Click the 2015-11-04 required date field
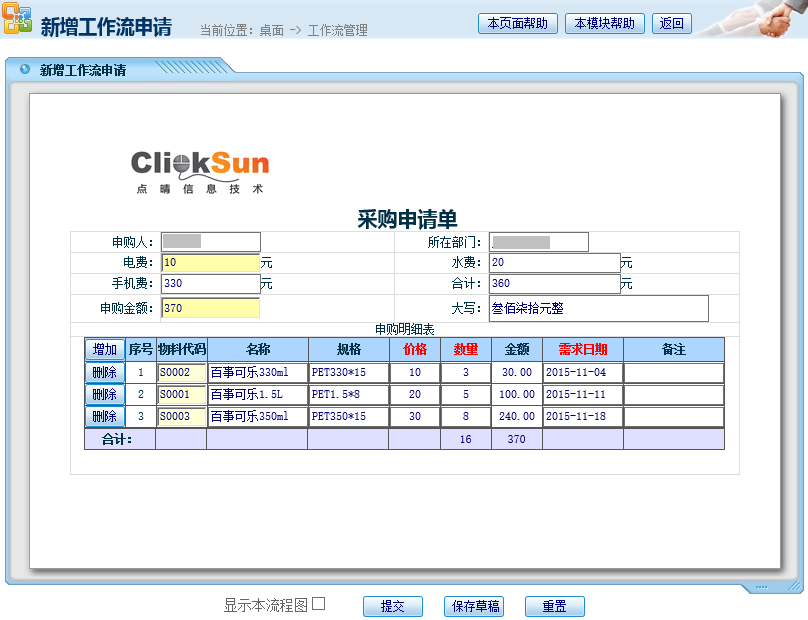 click(582, 372)
